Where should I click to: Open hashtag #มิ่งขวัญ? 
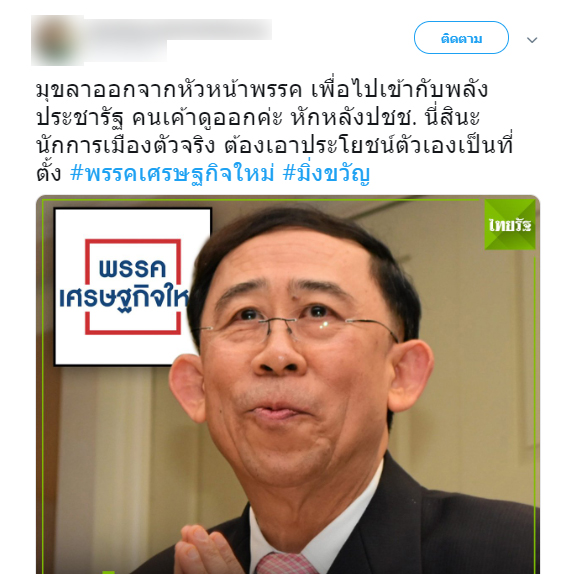[326, 174]
